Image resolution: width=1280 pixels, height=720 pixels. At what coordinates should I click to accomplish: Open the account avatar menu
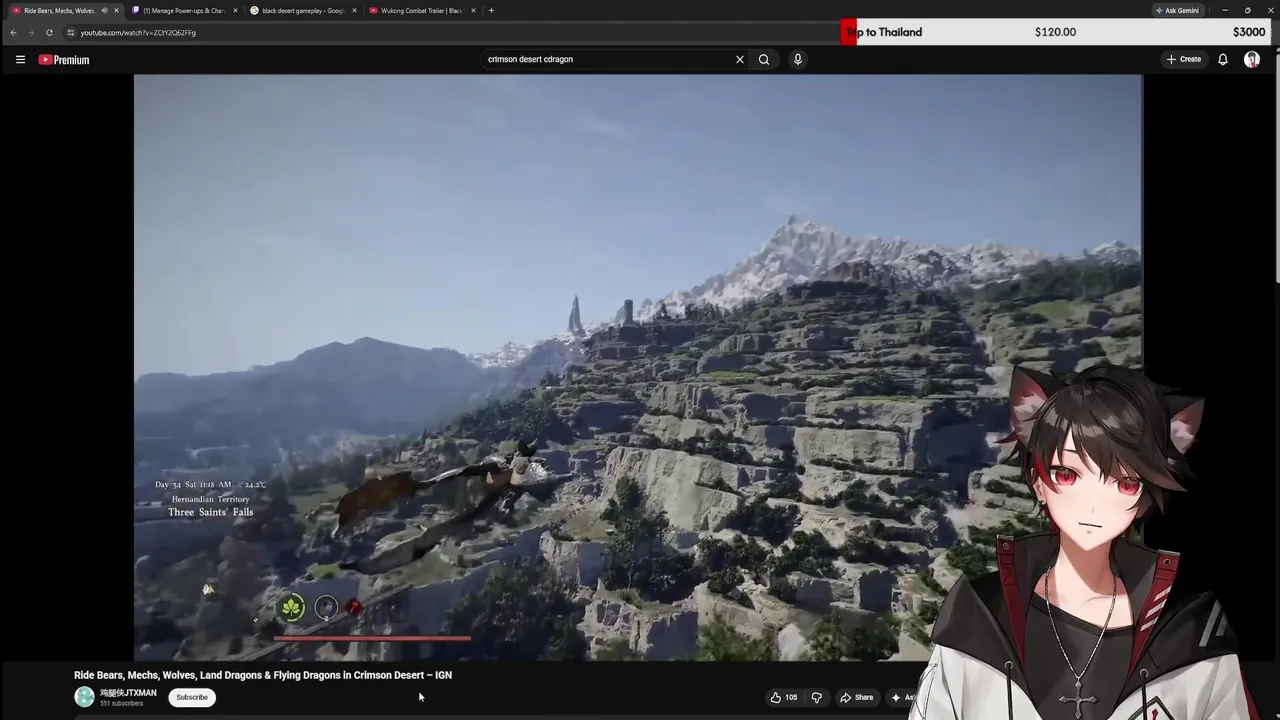[x=1252, y=59]
